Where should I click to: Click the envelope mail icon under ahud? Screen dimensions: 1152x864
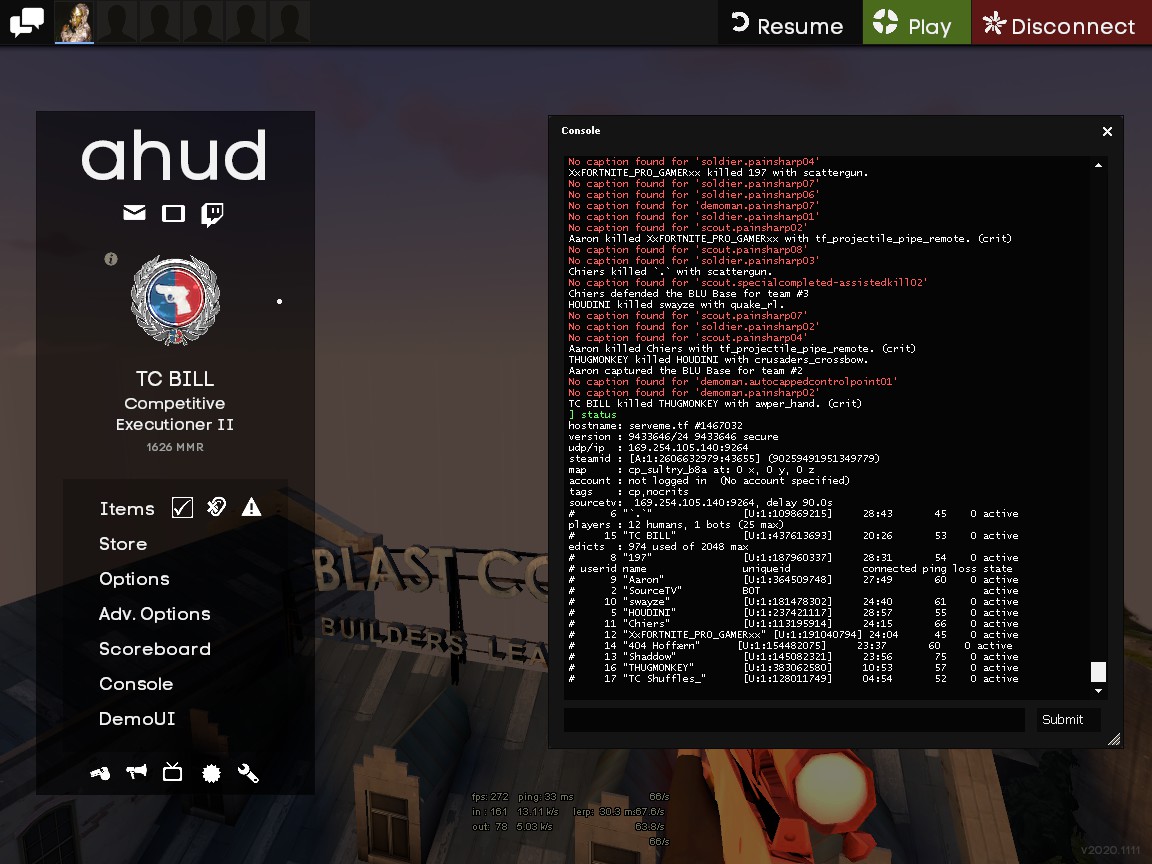click(x=134, y=213)
